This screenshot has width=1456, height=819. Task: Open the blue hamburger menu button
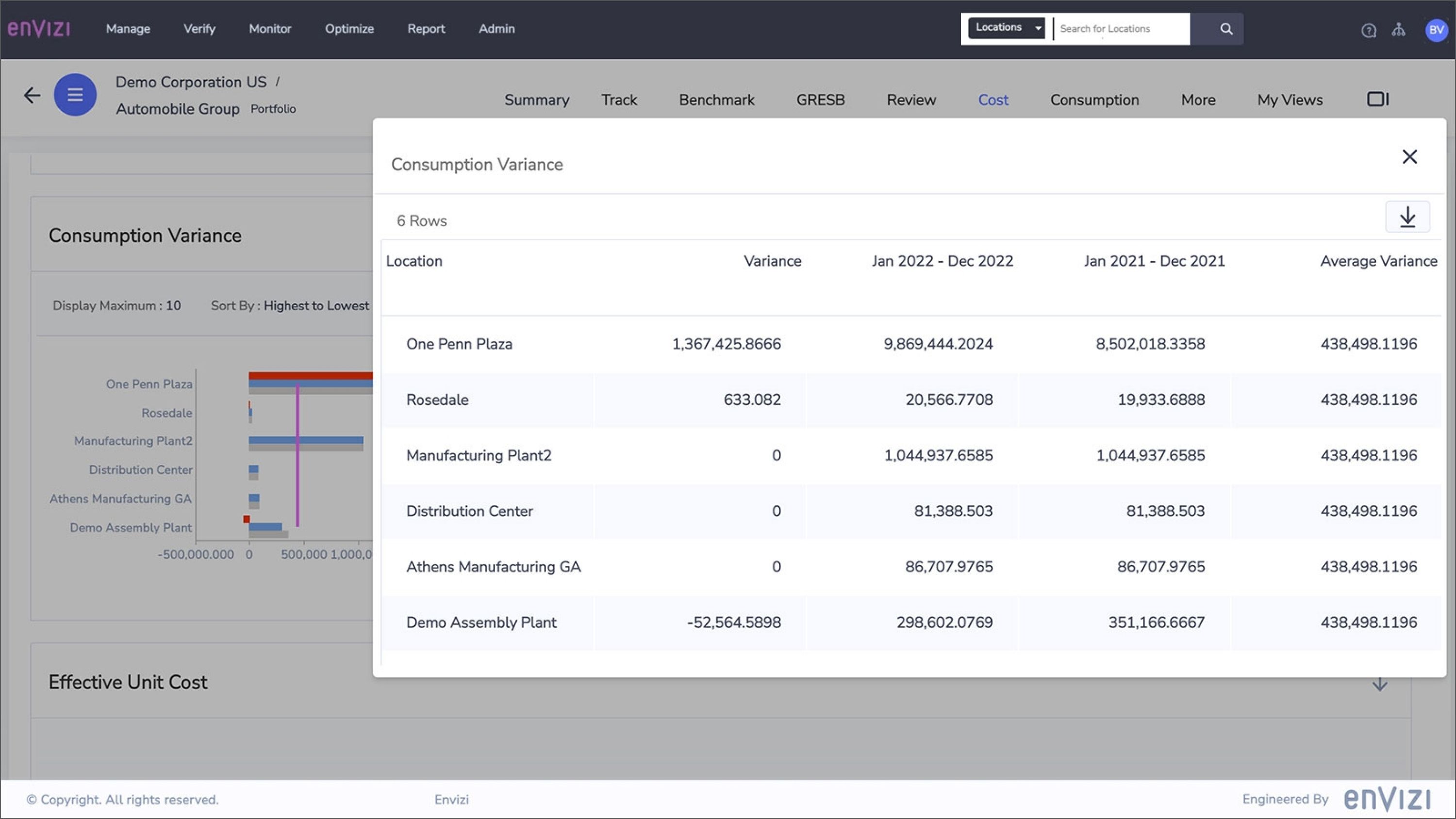[x=75, y=94]
